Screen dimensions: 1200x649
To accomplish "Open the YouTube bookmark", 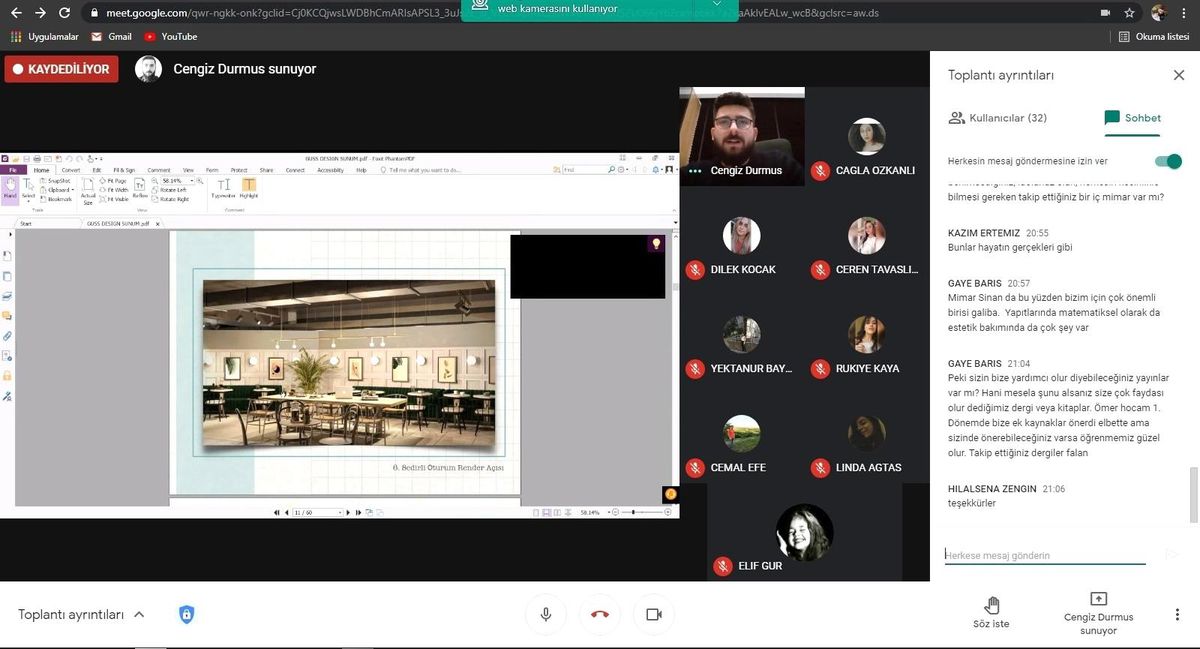I will coord(170,36).
